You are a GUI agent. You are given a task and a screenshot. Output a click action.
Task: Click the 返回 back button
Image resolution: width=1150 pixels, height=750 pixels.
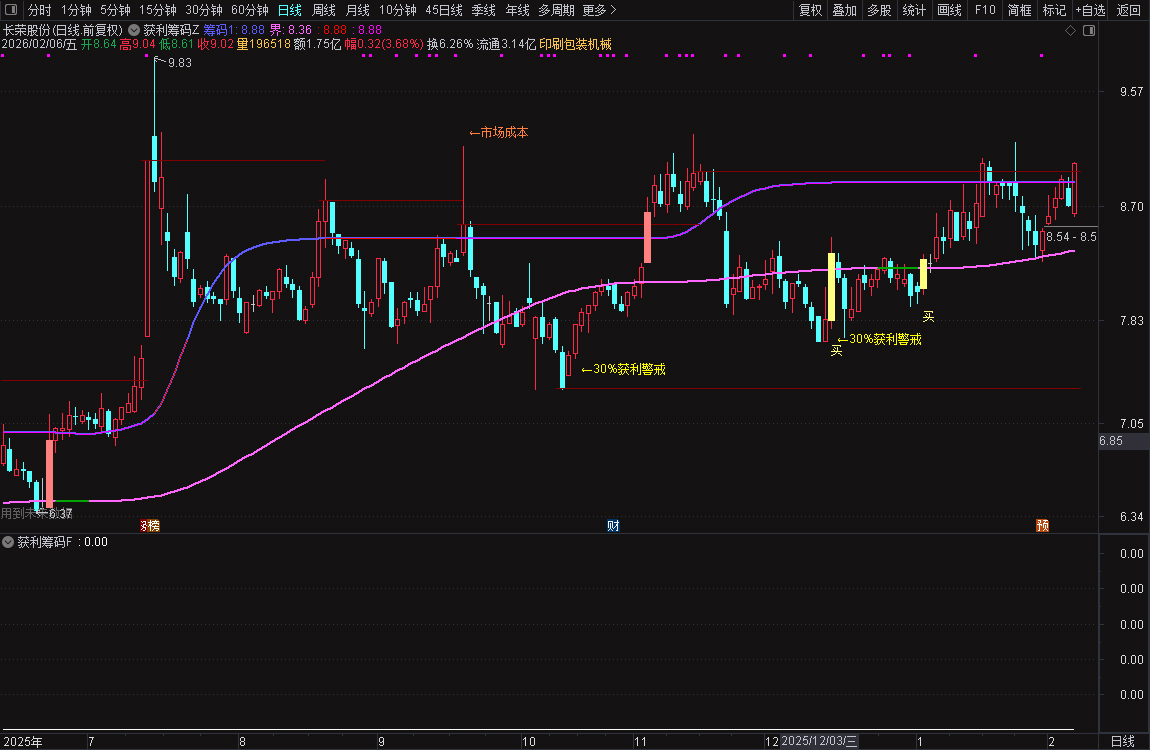click(1128, 10)
